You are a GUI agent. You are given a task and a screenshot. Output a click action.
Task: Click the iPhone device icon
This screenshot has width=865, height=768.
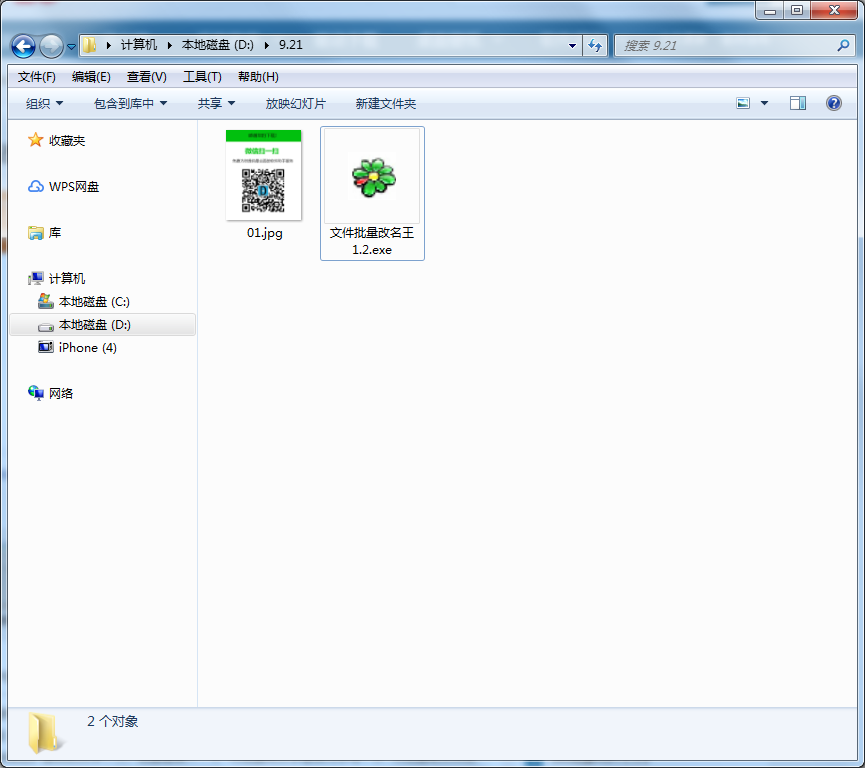(46, 347)
